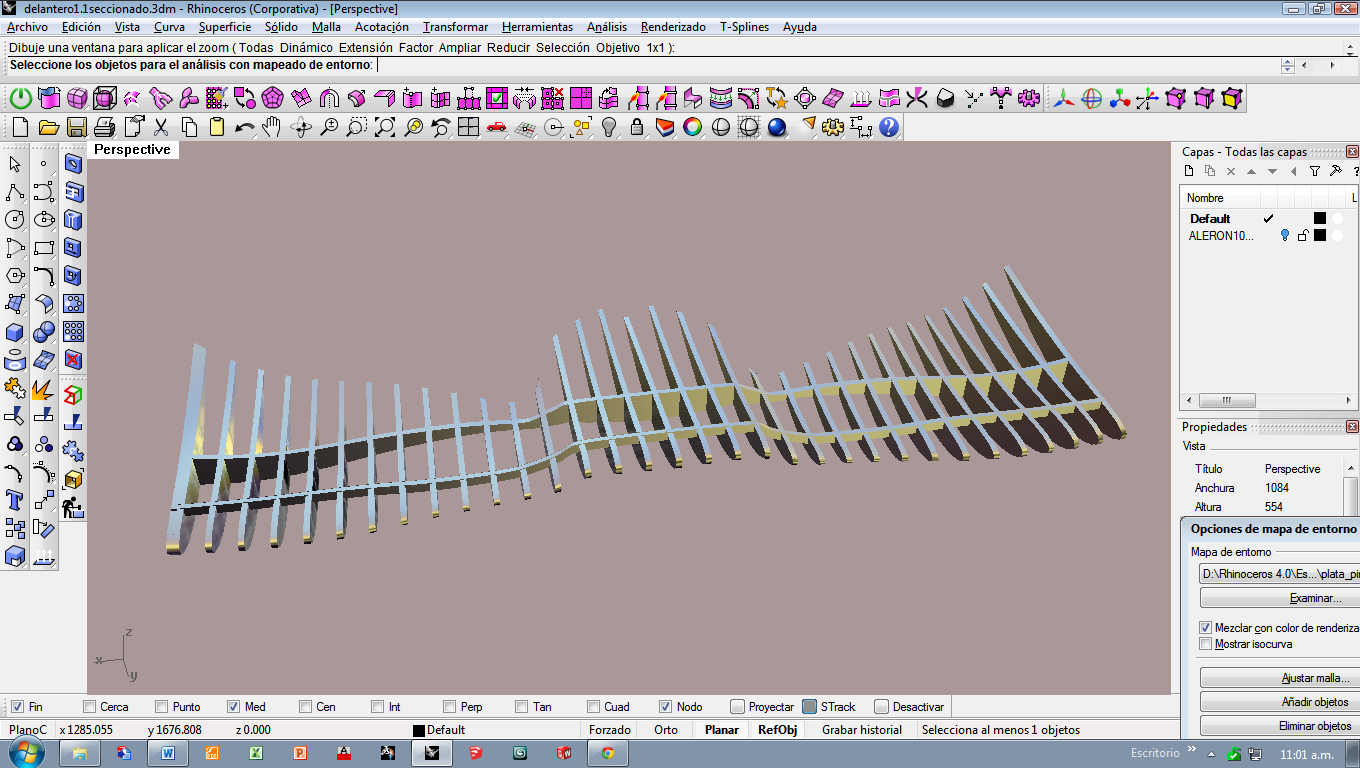Enable the Cerca object snap checkbox
Screen dimensions: 1360x768
click(89, 707)
